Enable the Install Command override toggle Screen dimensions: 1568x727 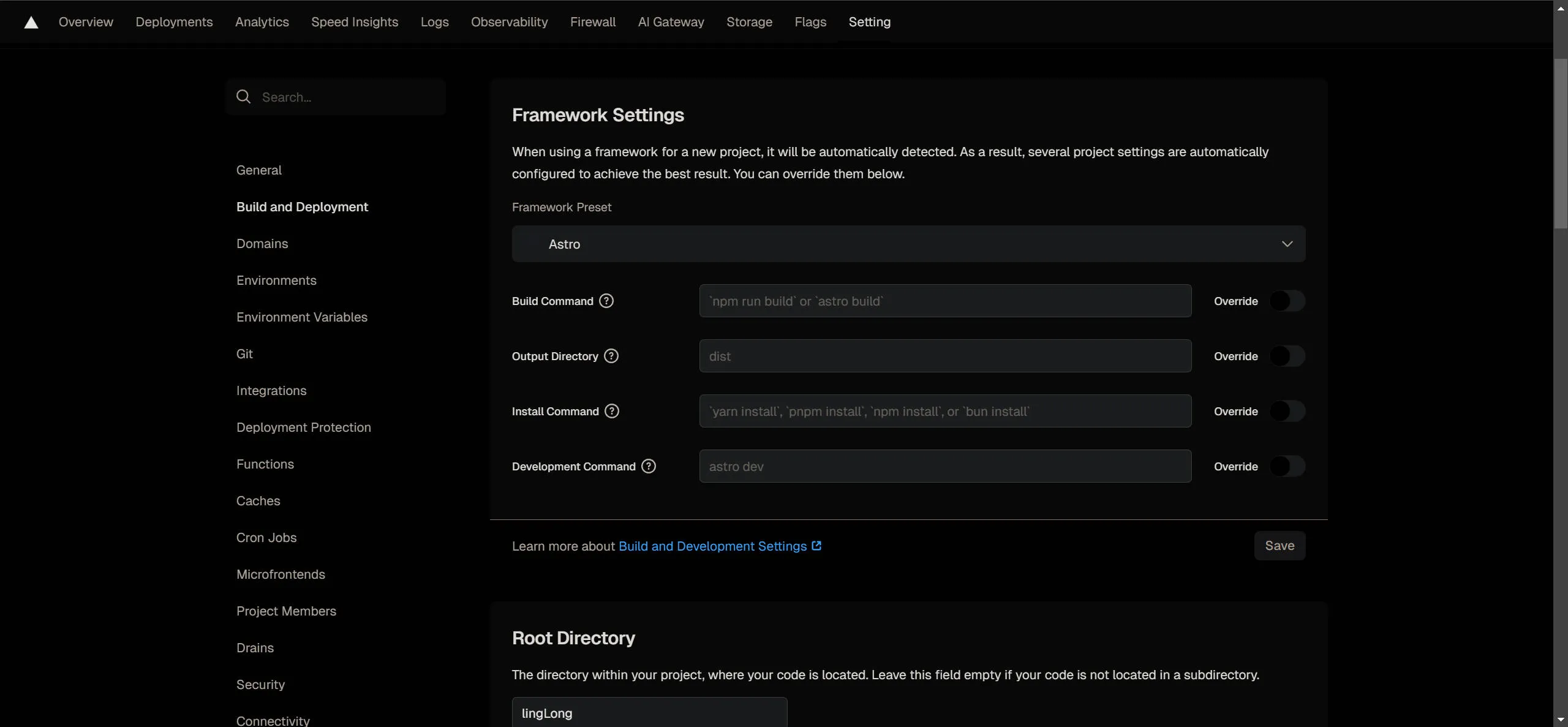(x=1287, y=411)
